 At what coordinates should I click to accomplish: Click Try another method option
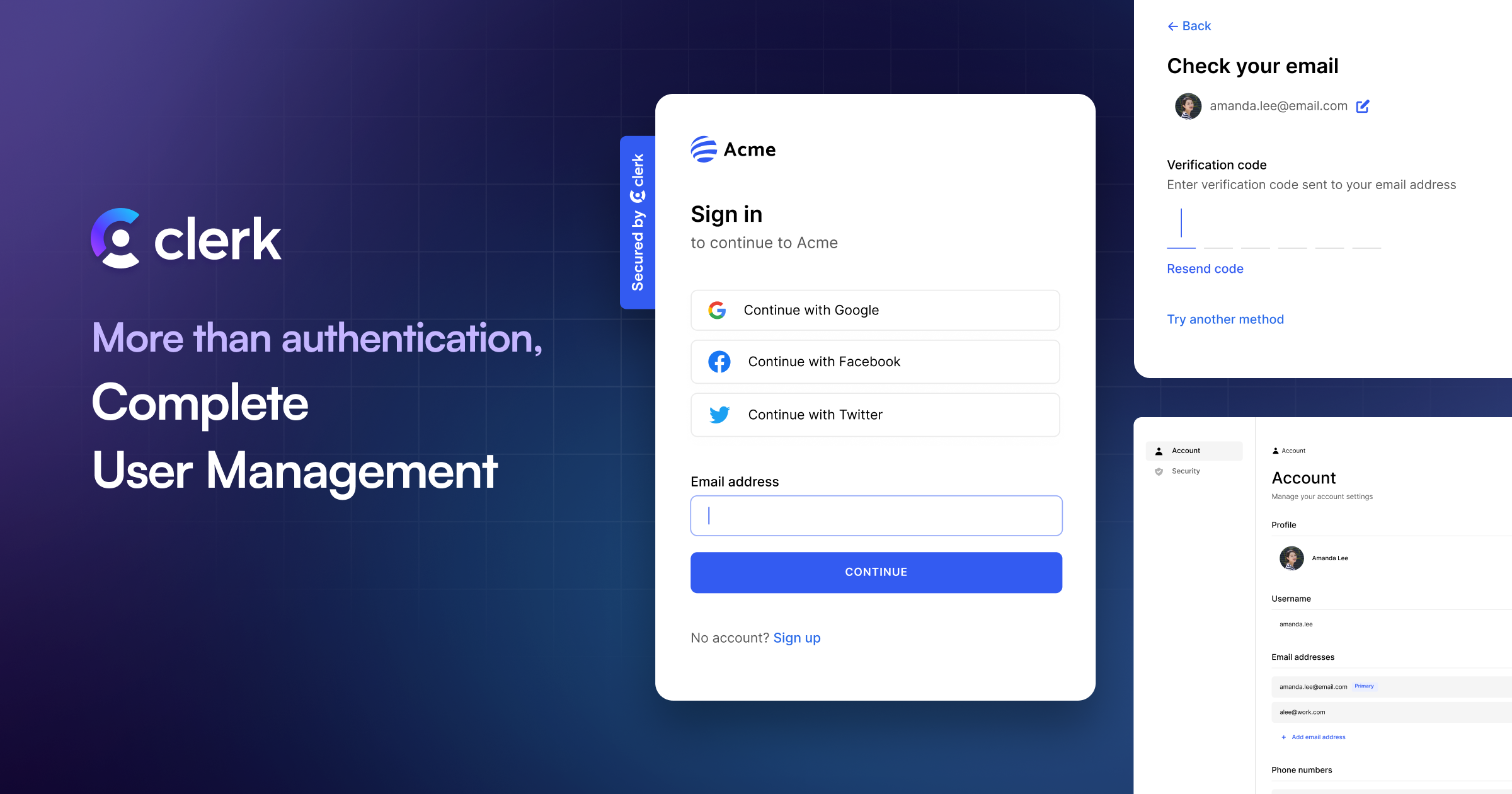[x=1225, y=319]
